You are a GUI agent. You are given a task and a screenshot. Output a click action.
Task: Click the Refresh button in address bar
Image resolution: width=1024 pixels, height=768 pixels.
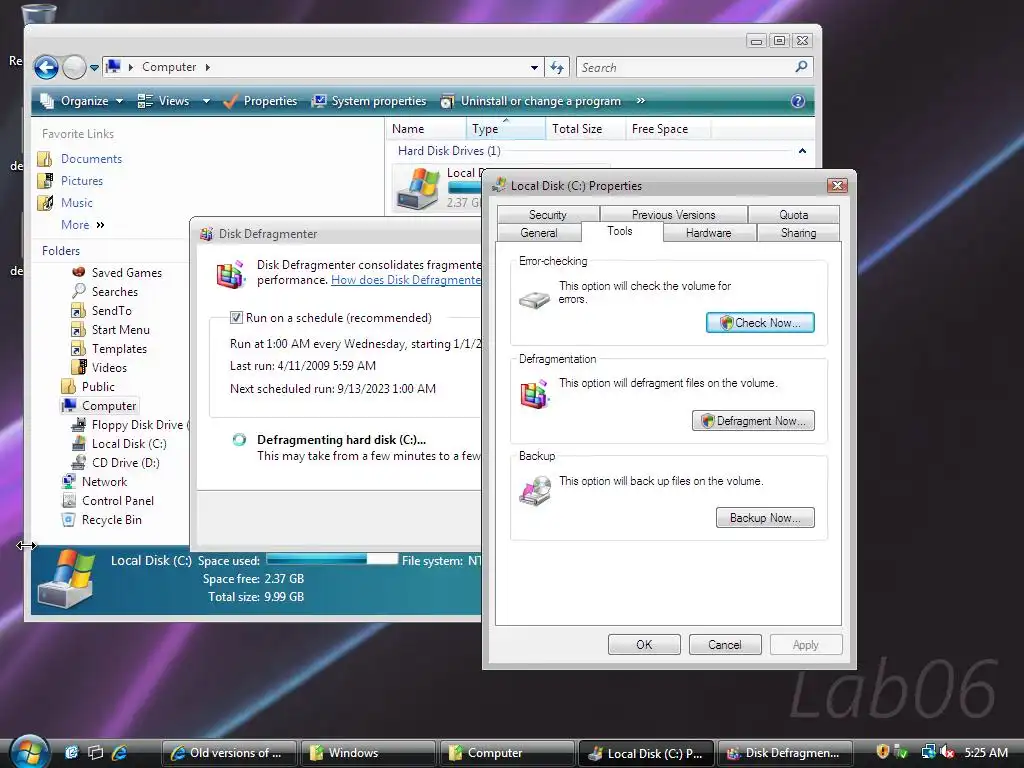click(557, 67)
